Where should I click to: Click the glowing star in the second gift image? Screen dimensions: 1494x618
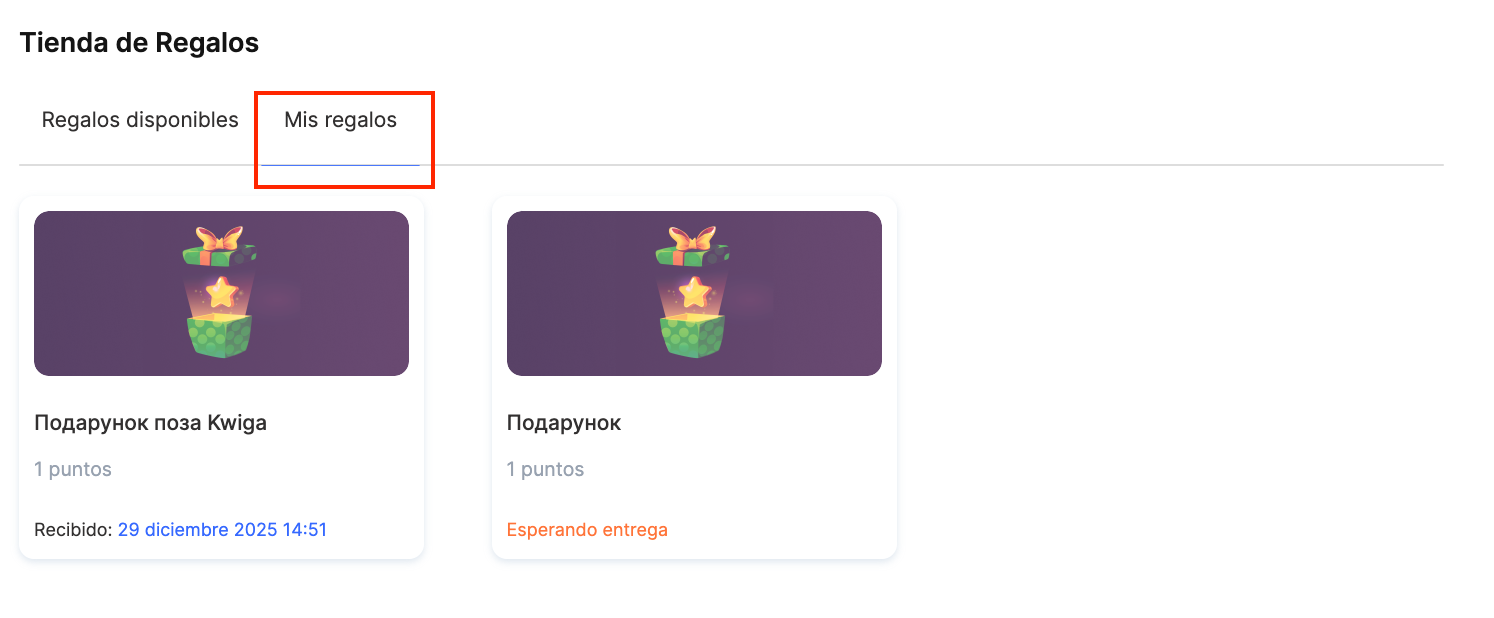[693, 293]
